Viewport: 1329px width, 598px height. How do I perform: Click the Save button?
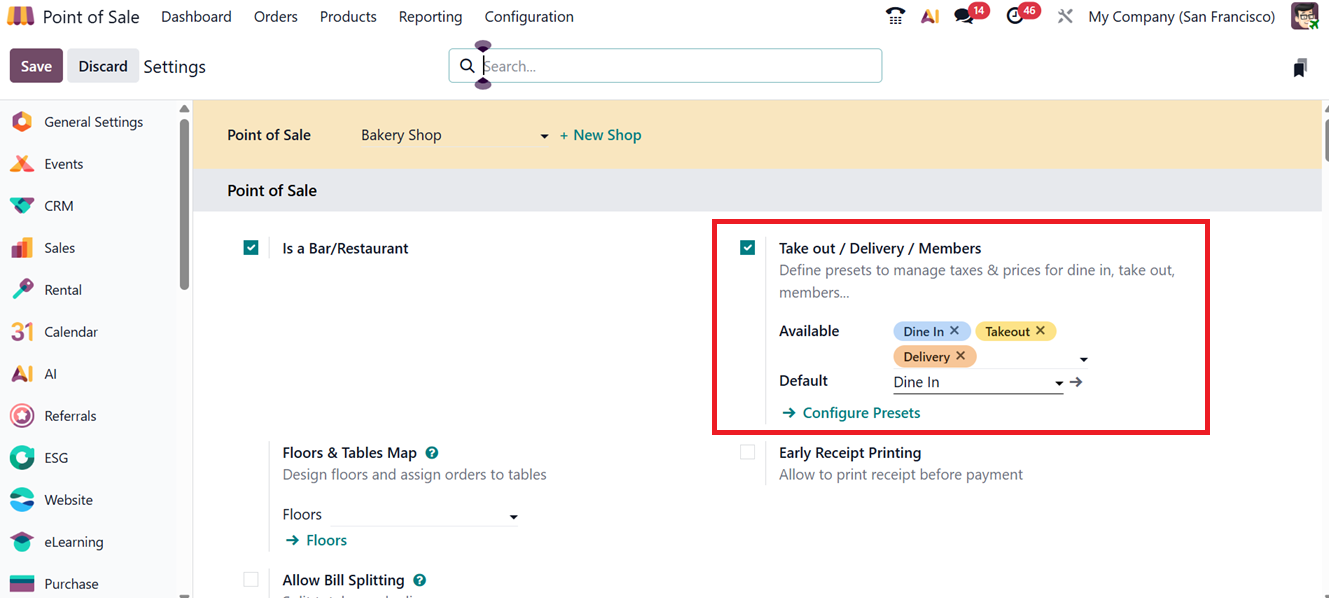click(36, 66)
